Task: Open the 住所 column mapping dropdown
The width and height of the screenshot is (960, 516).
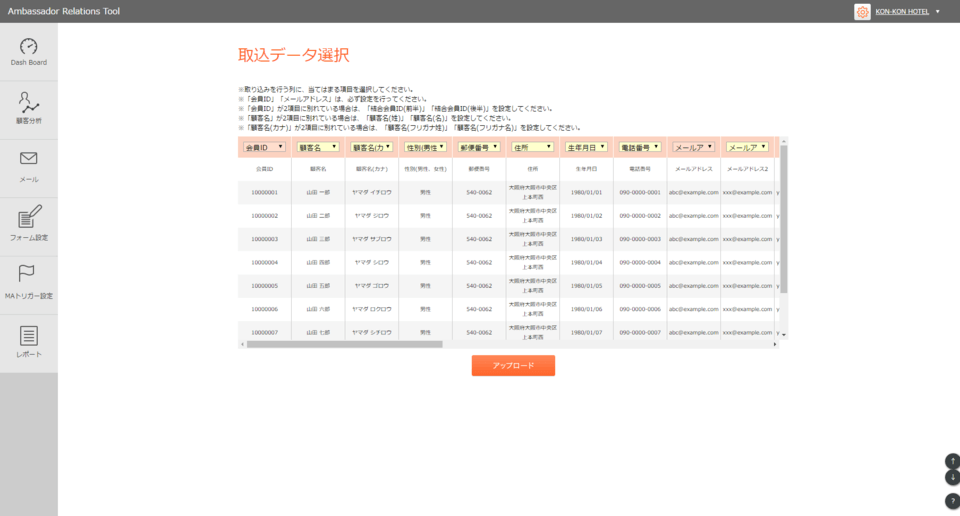Action: 532,147
